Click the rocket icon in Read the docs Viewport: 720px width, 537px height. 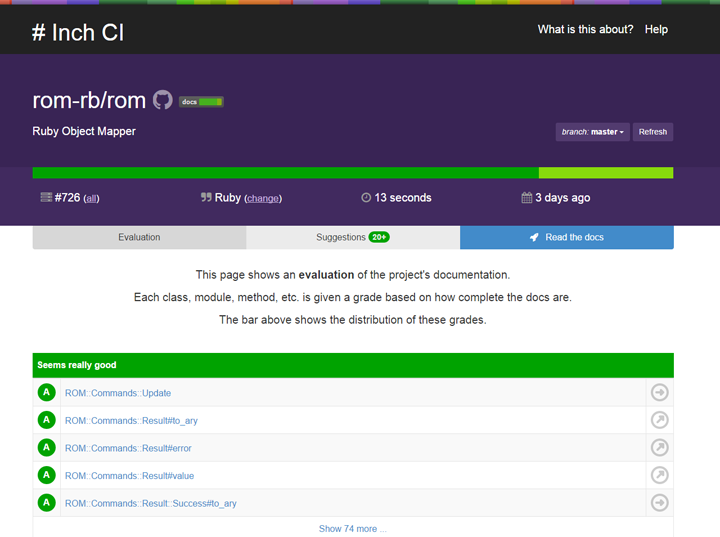point(534,237)
